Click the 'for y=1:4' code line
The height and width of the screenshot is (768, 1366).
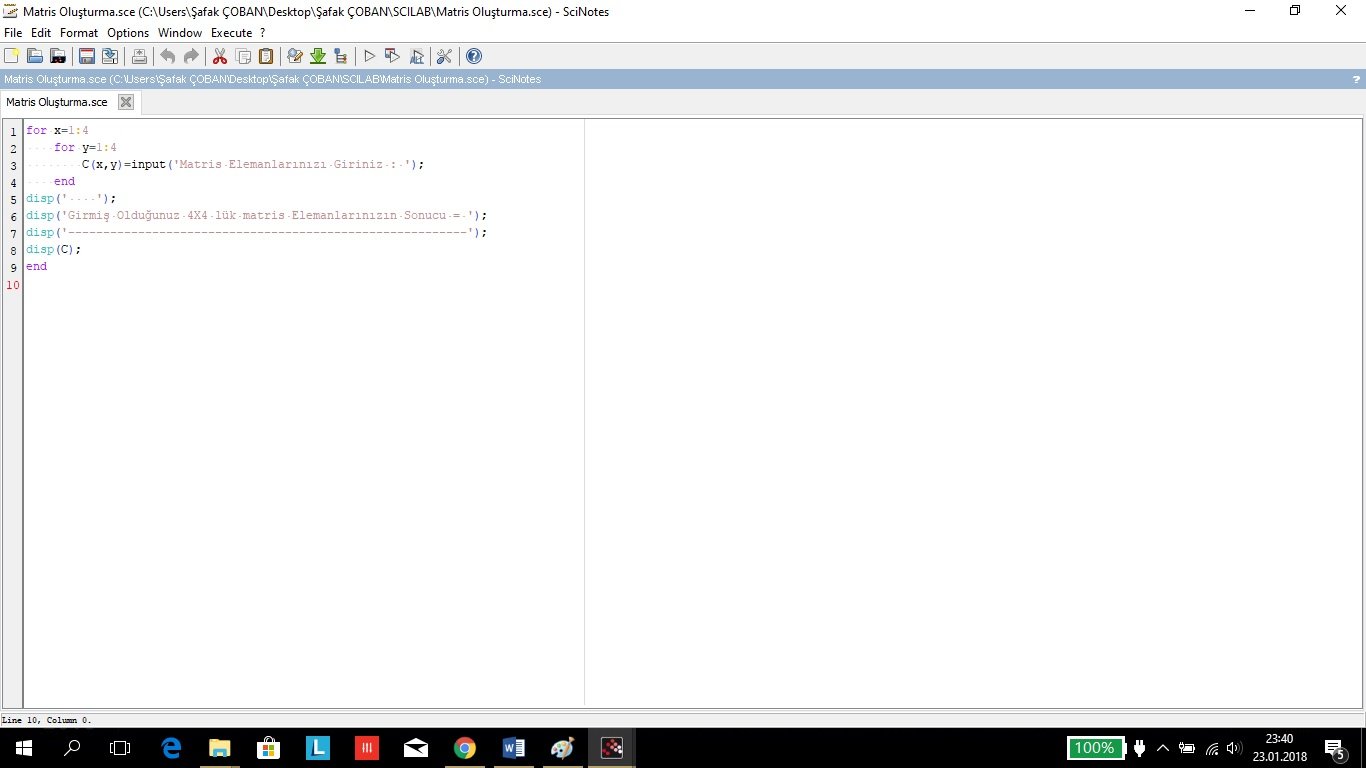point(85,148)
